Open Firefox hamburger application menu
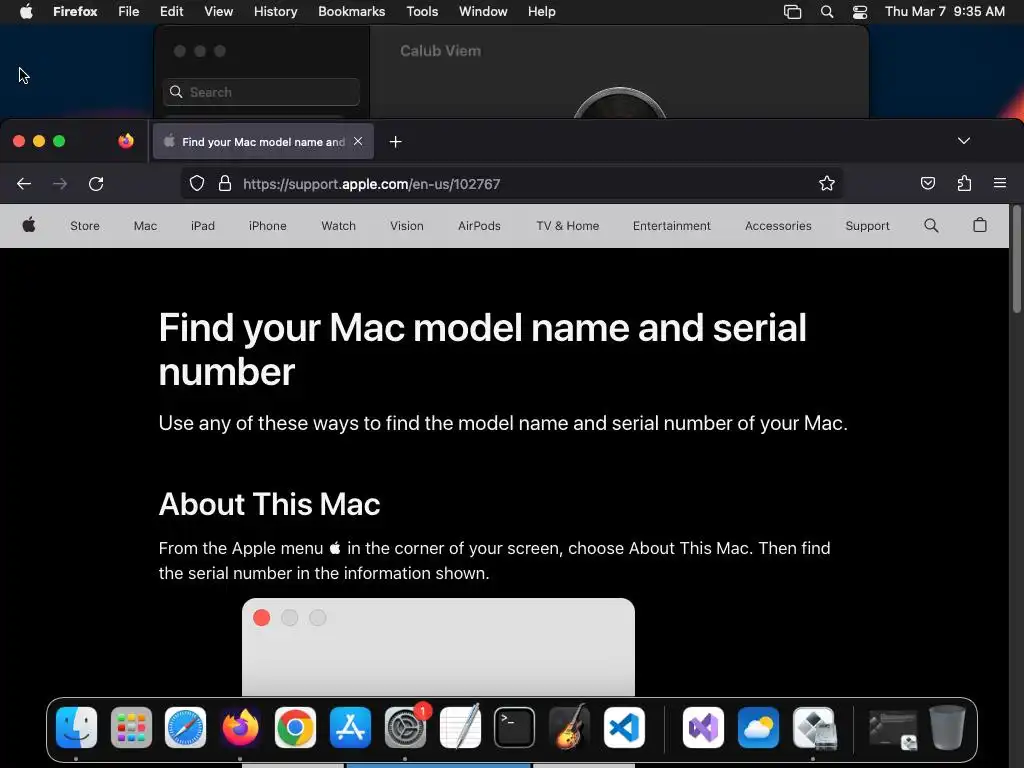This screenshot has height=768, width=1024. [999, 184]
